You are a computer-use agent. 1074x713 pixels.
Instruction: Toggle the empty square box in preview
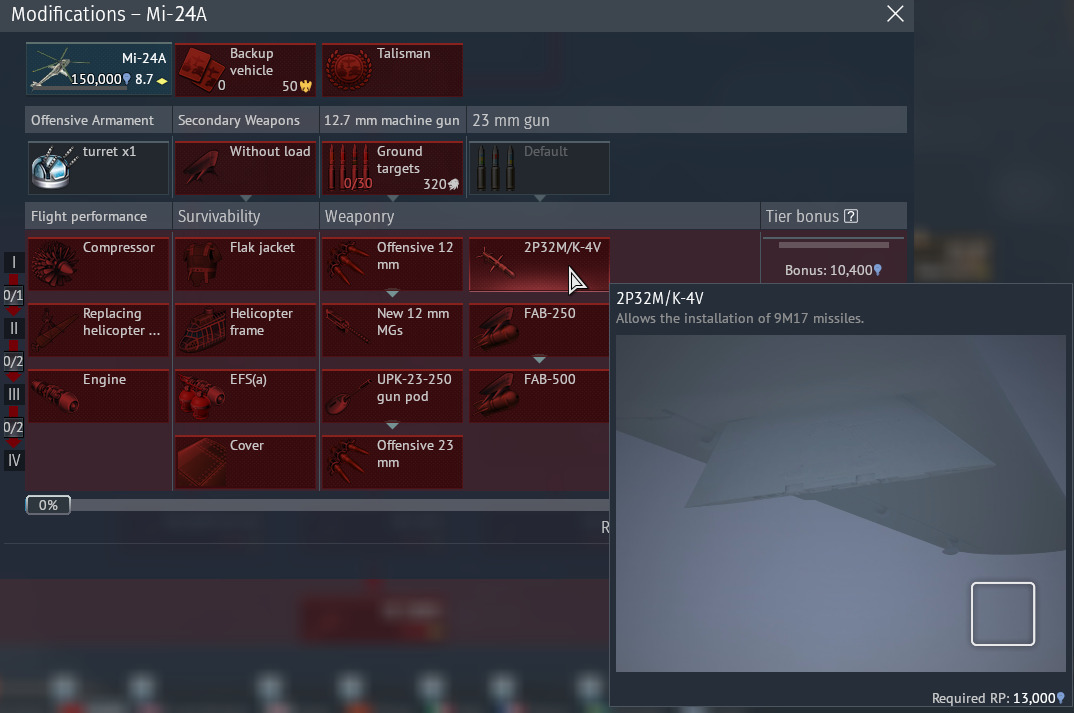1002,614
